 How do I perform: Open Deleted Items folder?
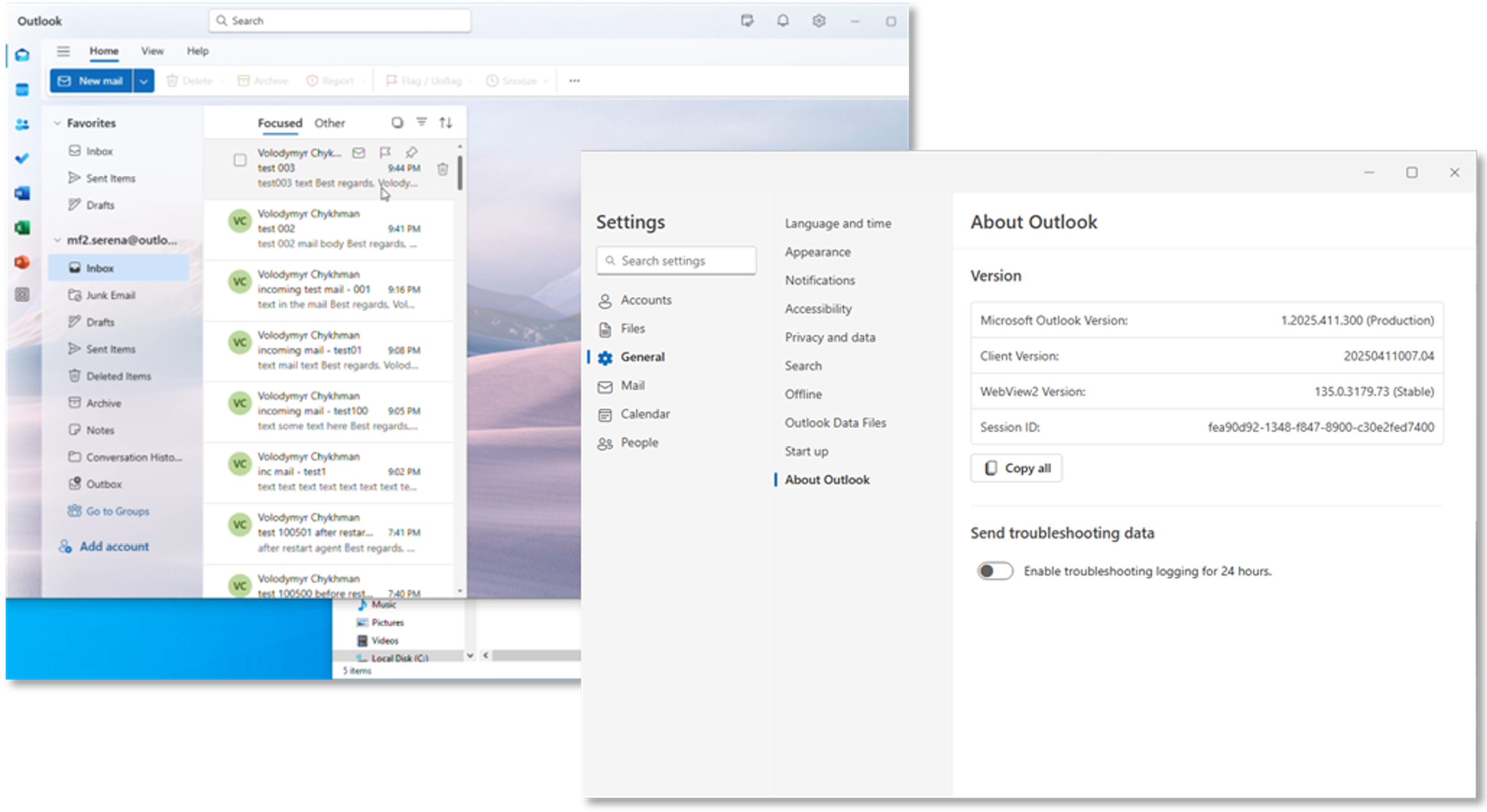click(x=110, y=376)
